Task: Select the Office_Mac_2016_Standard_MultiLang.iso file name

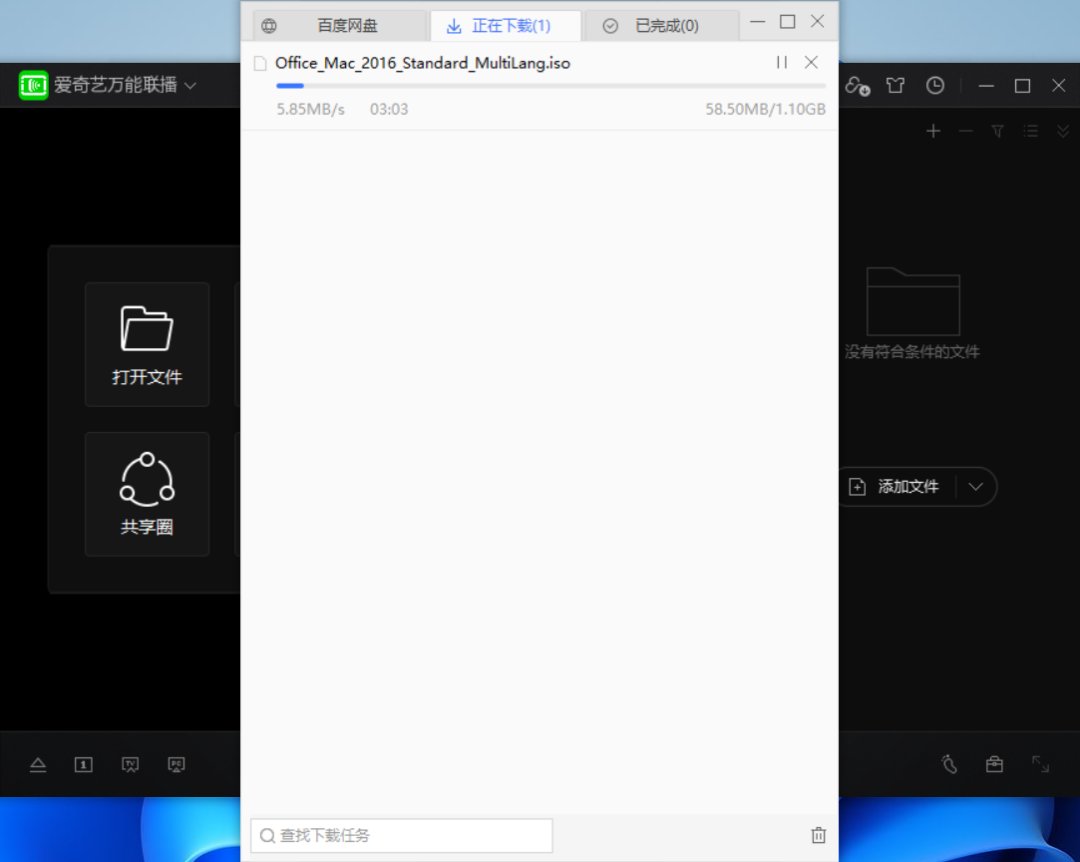Action: coord(422,63)
